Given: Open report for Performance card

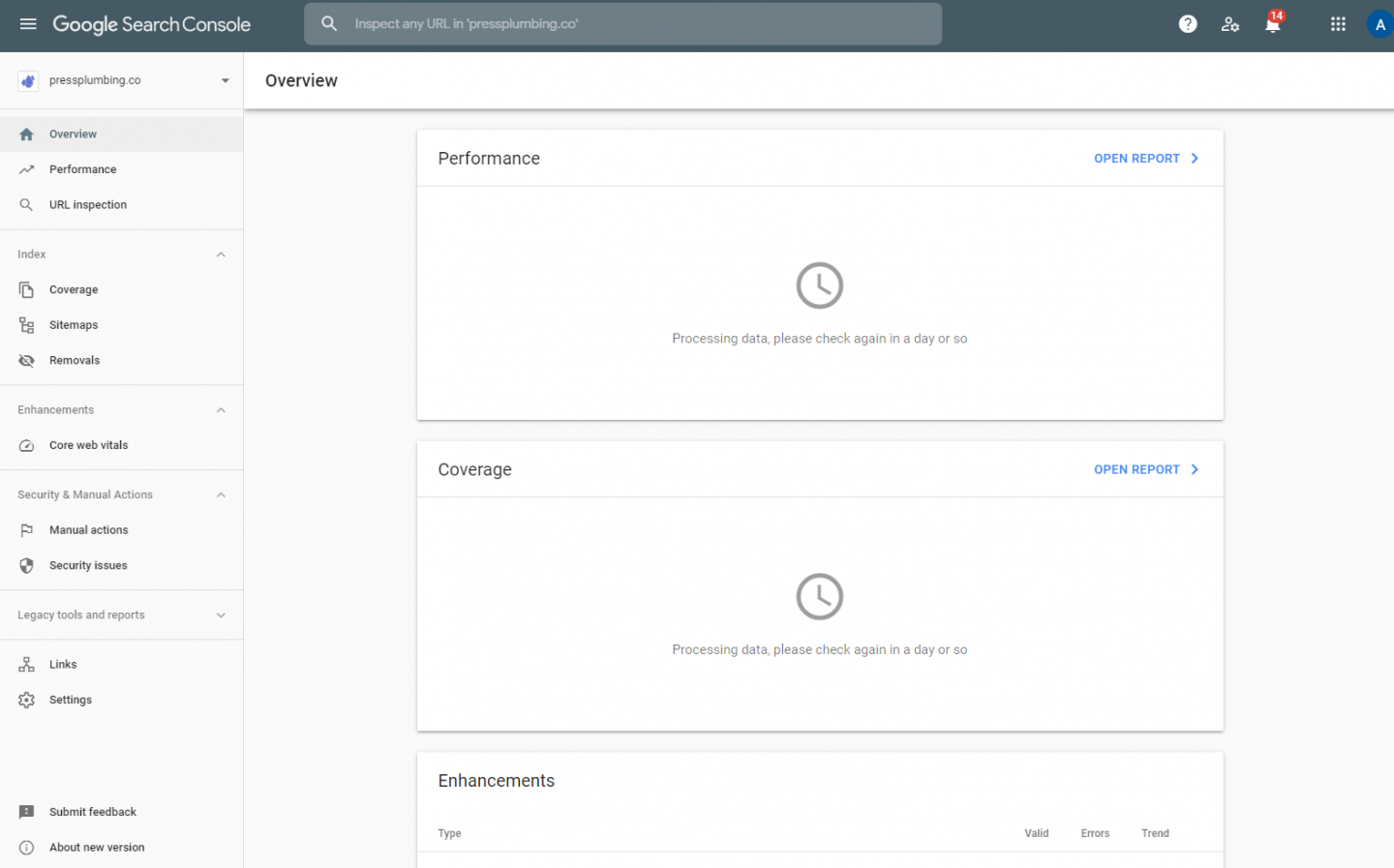Looking at the screenshot, I should tap(1146, 159).
